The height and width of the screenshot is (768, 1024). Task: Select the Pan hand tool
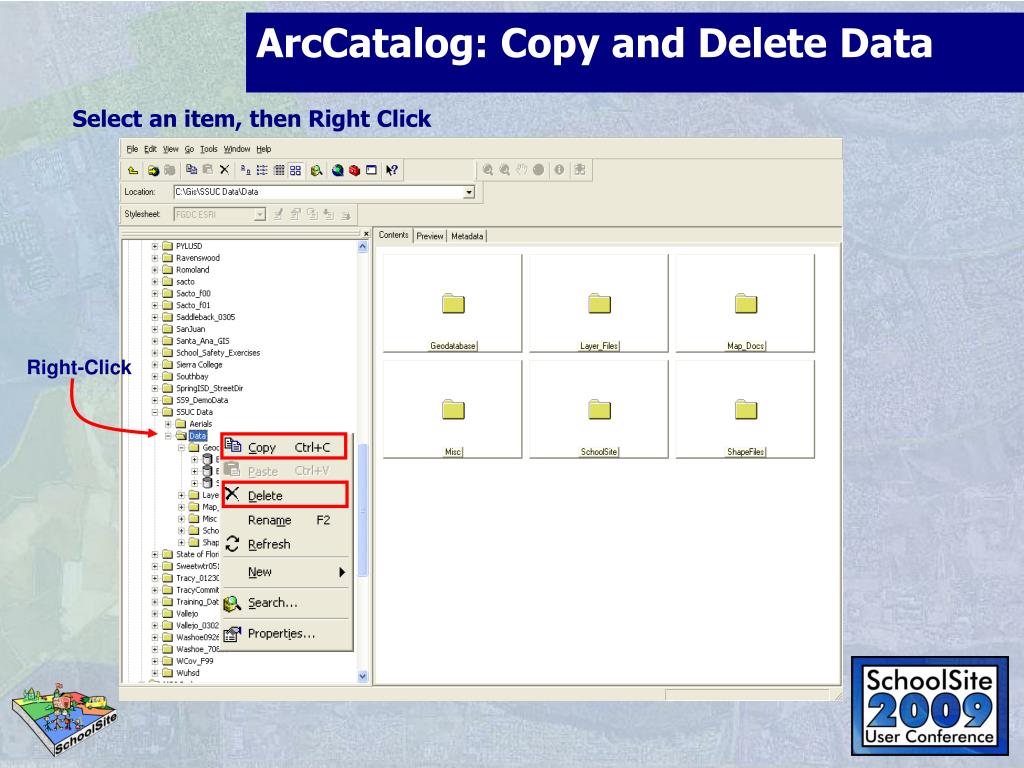[x=521, y=170]
